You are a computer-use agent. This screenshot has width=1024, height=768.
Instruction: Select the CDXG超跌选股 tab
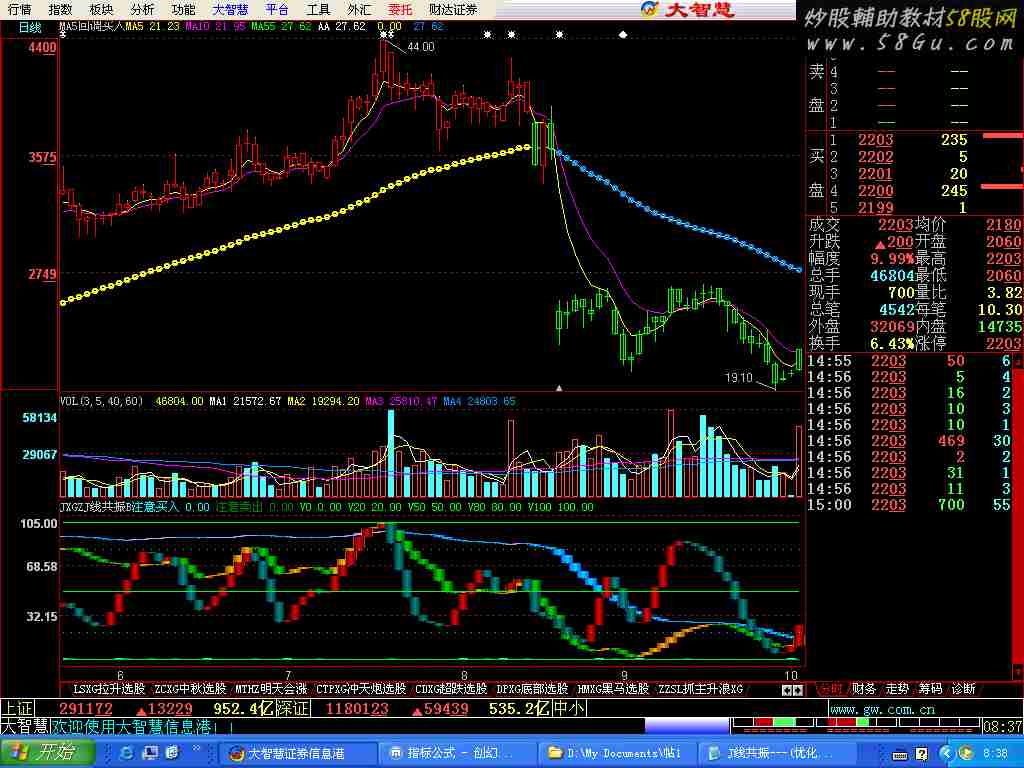point(451,688)
